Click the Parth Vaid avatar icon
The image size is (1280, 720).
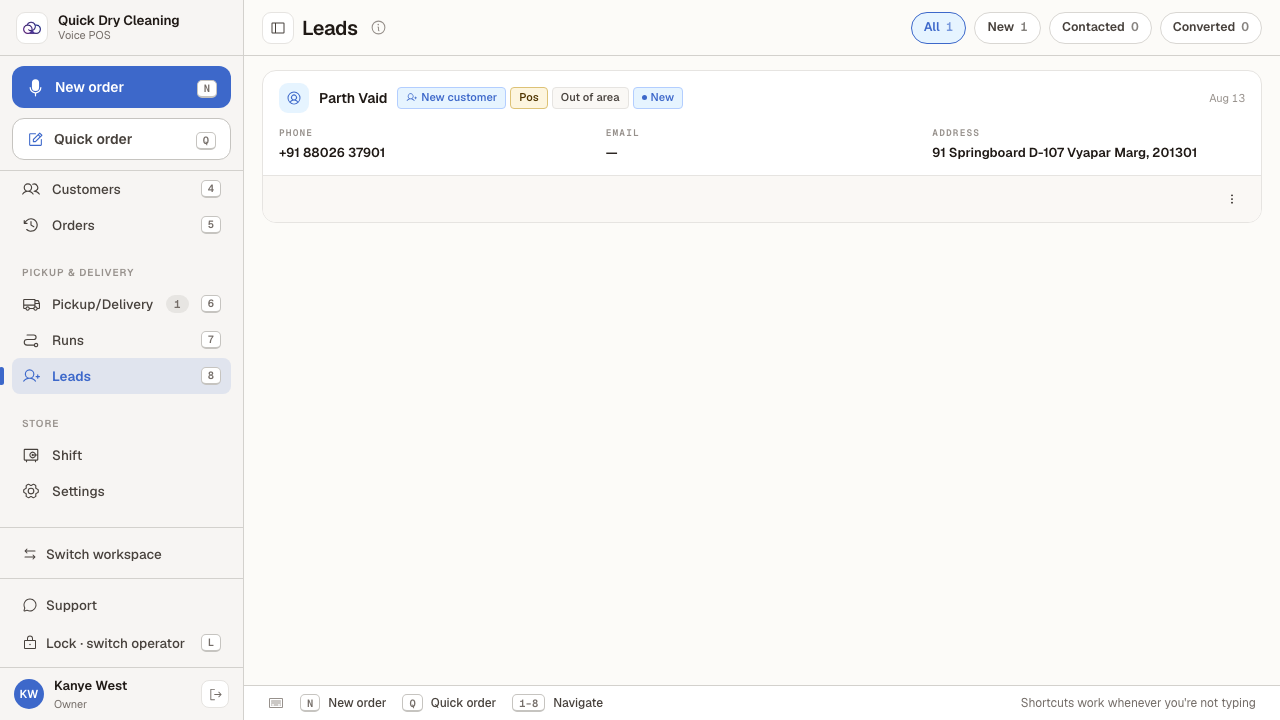[294, 98]
